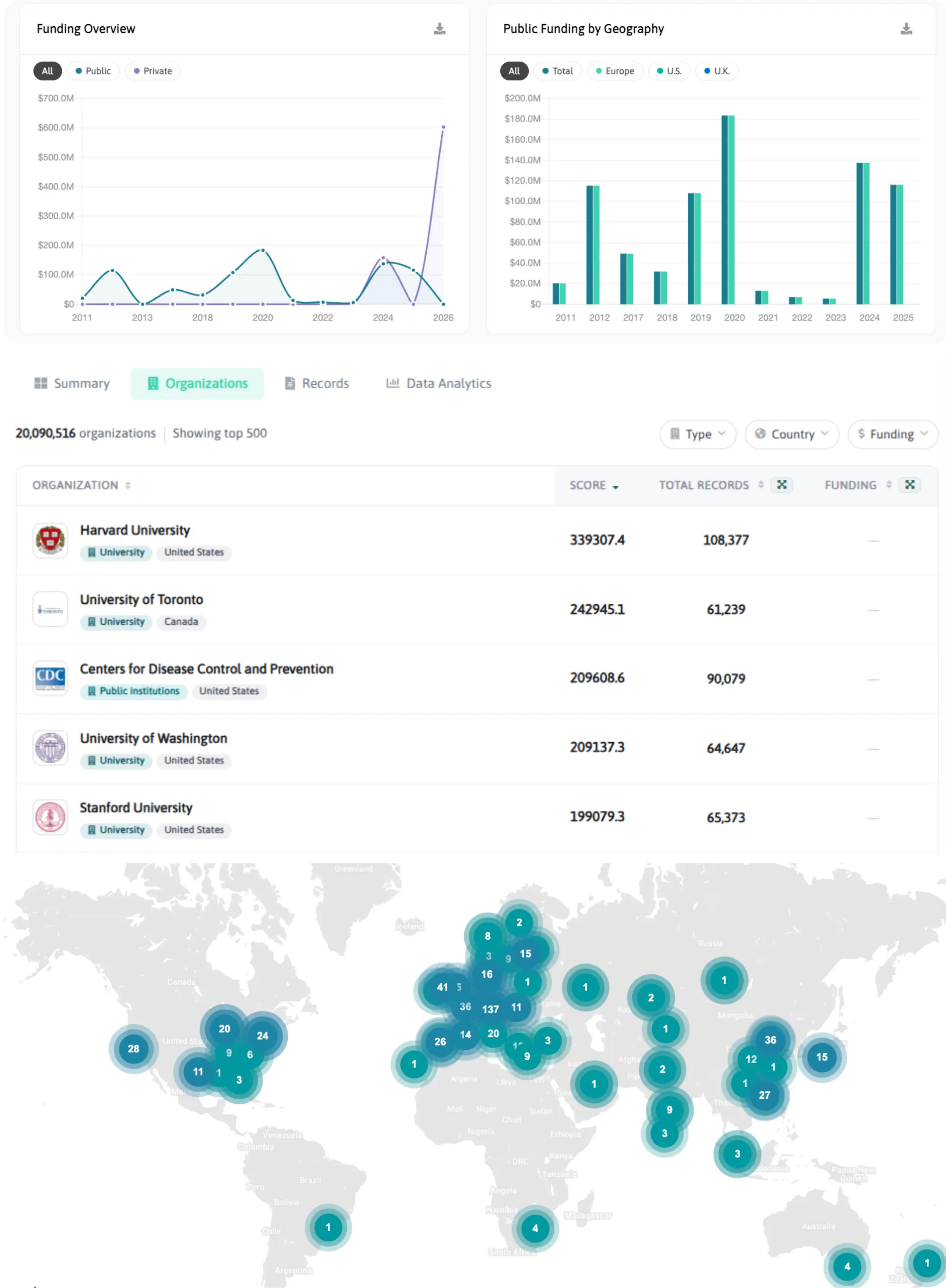Open the Funding filter dropdown
The width and height of the screenshot is (946, 1288).
(x=892, y=434)
